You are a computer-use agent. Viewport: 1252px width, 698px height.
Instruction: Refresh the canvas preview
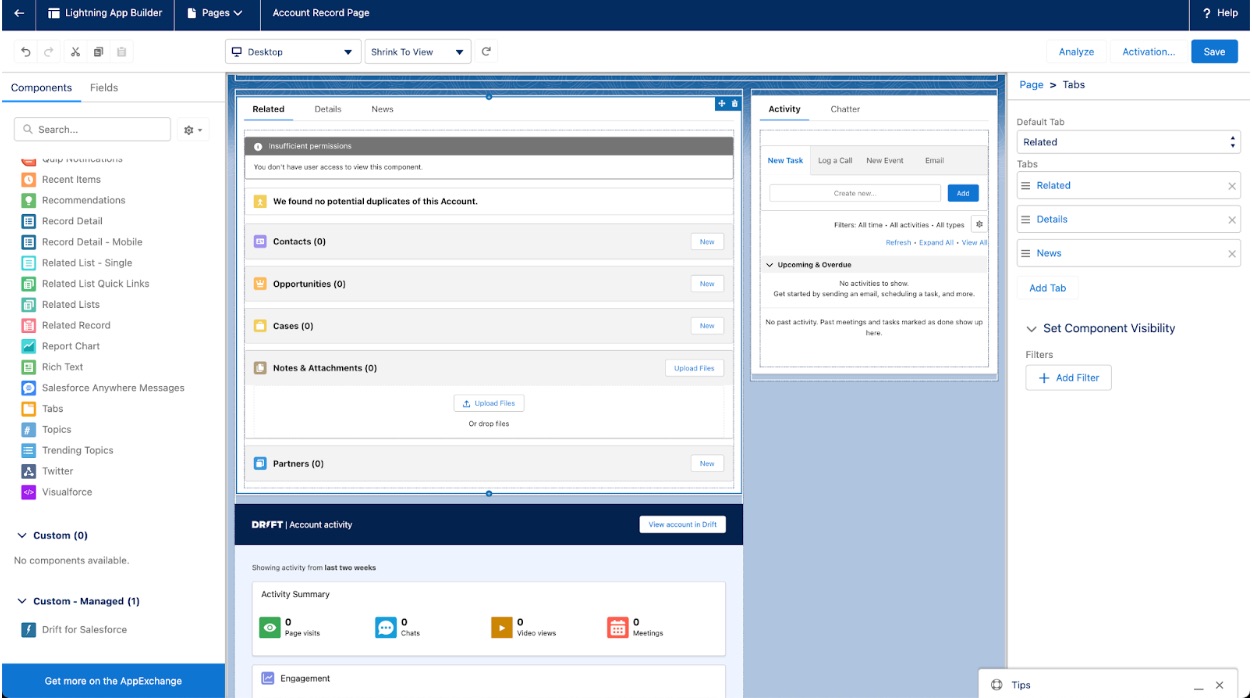486,52
